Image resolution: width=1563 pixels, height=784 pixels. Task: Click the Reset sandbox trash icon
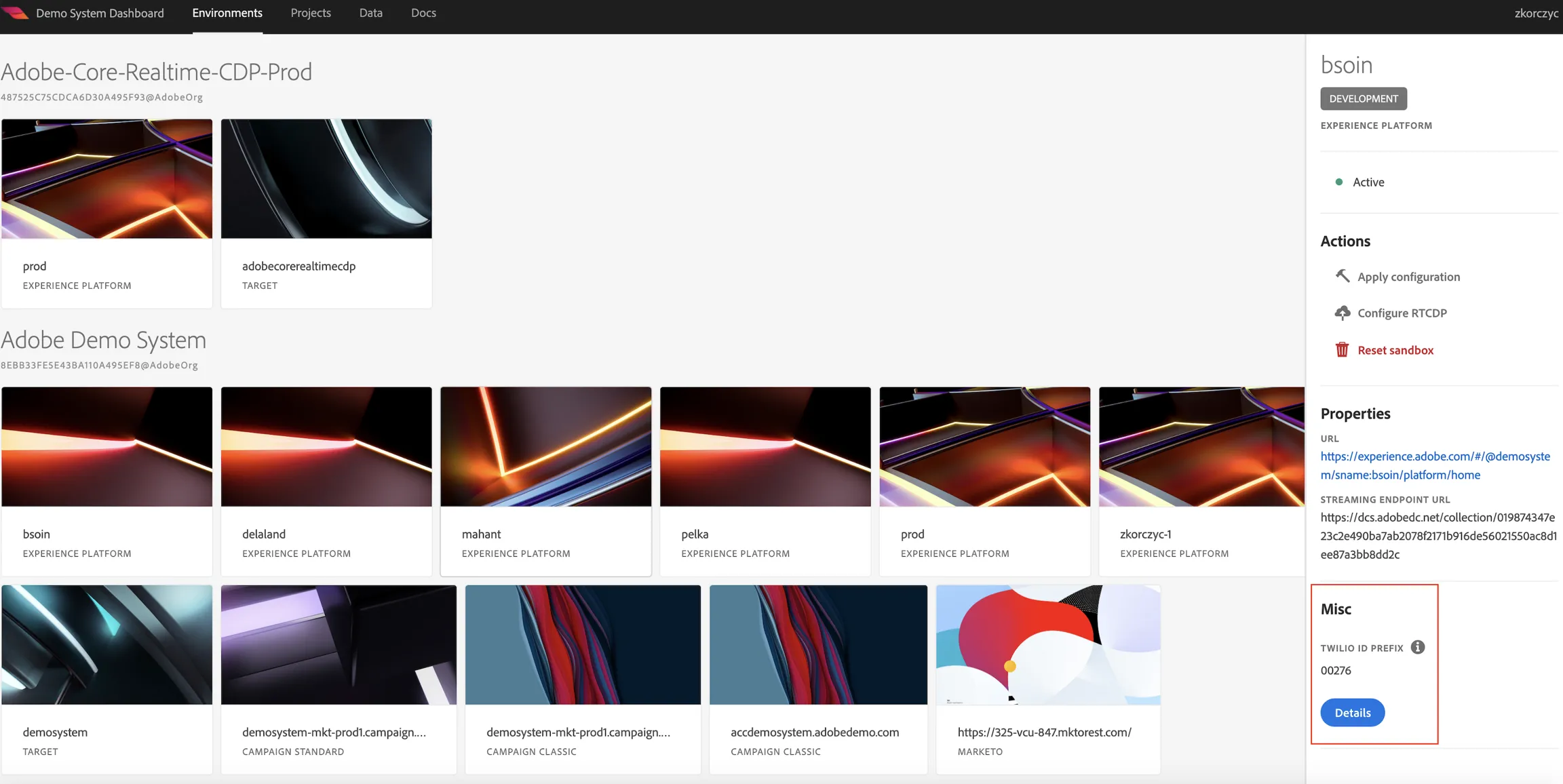(x=1342, y=350)
